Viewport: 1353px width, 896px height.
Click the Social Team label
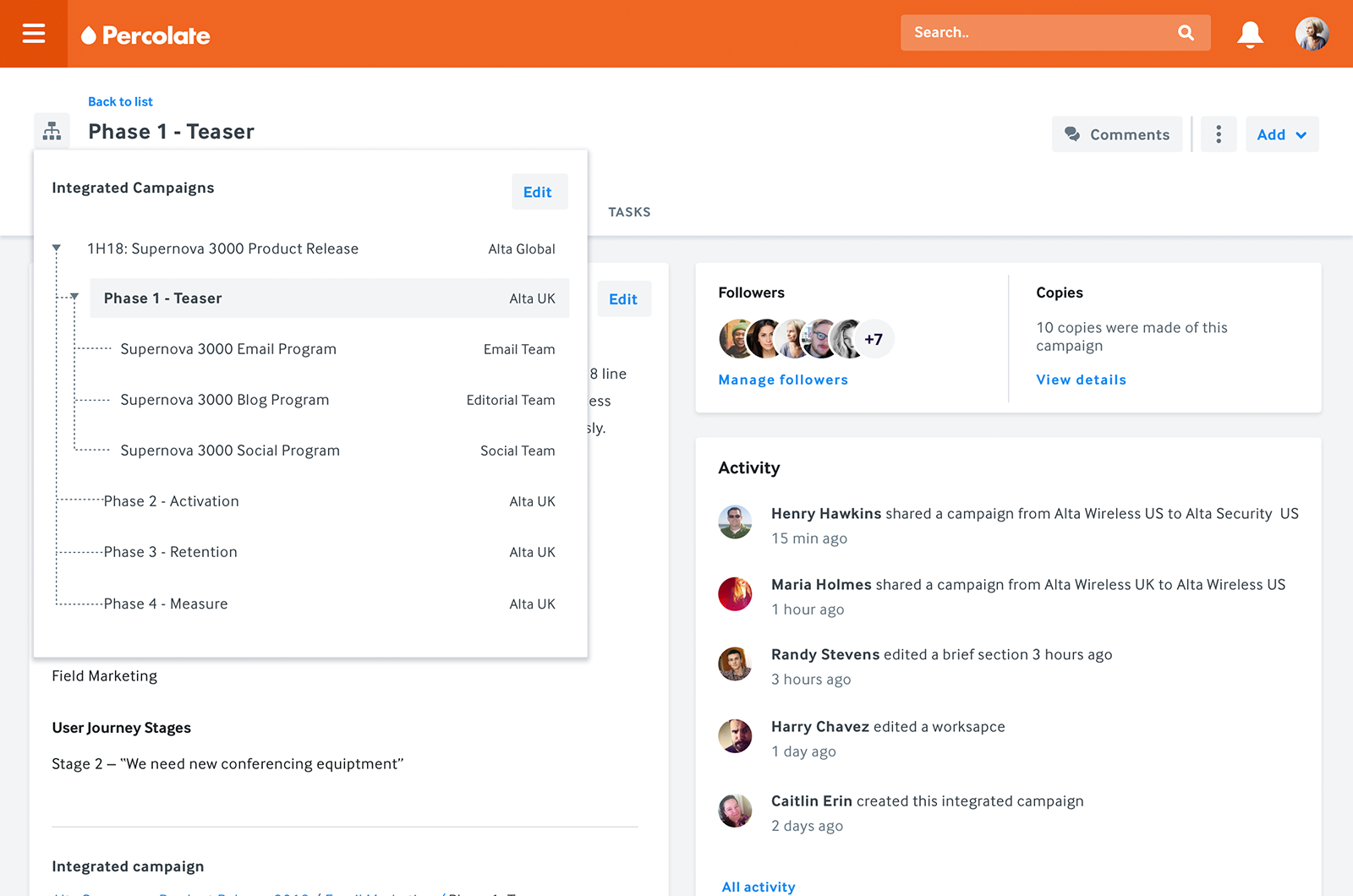[x=518, y=451]
